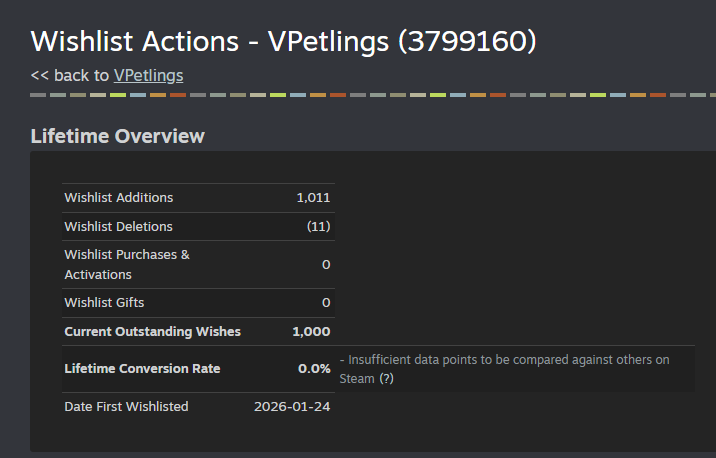Click the Date First Wishlisted label
This screenshot has height=458, width=716.
(x=126, y=406)
